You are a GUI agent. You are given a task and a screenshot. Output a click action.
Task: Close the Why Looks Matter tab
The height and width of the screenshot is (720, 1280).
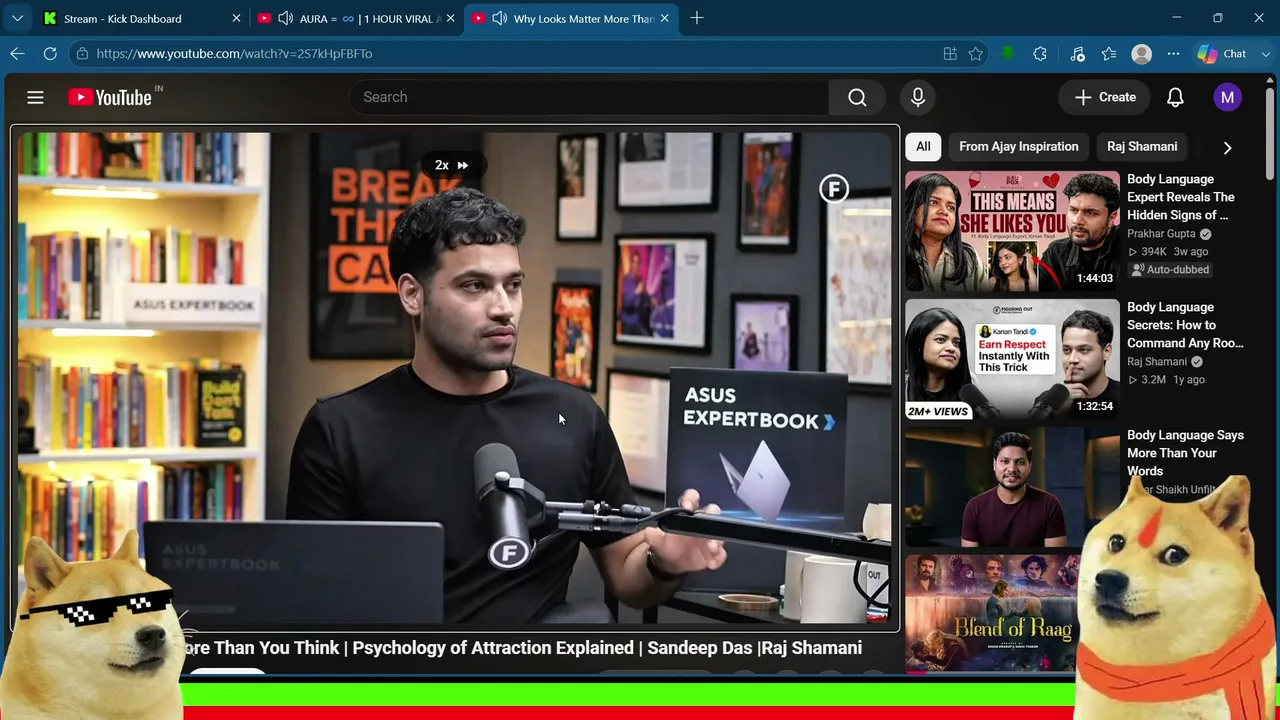(664, 18)
